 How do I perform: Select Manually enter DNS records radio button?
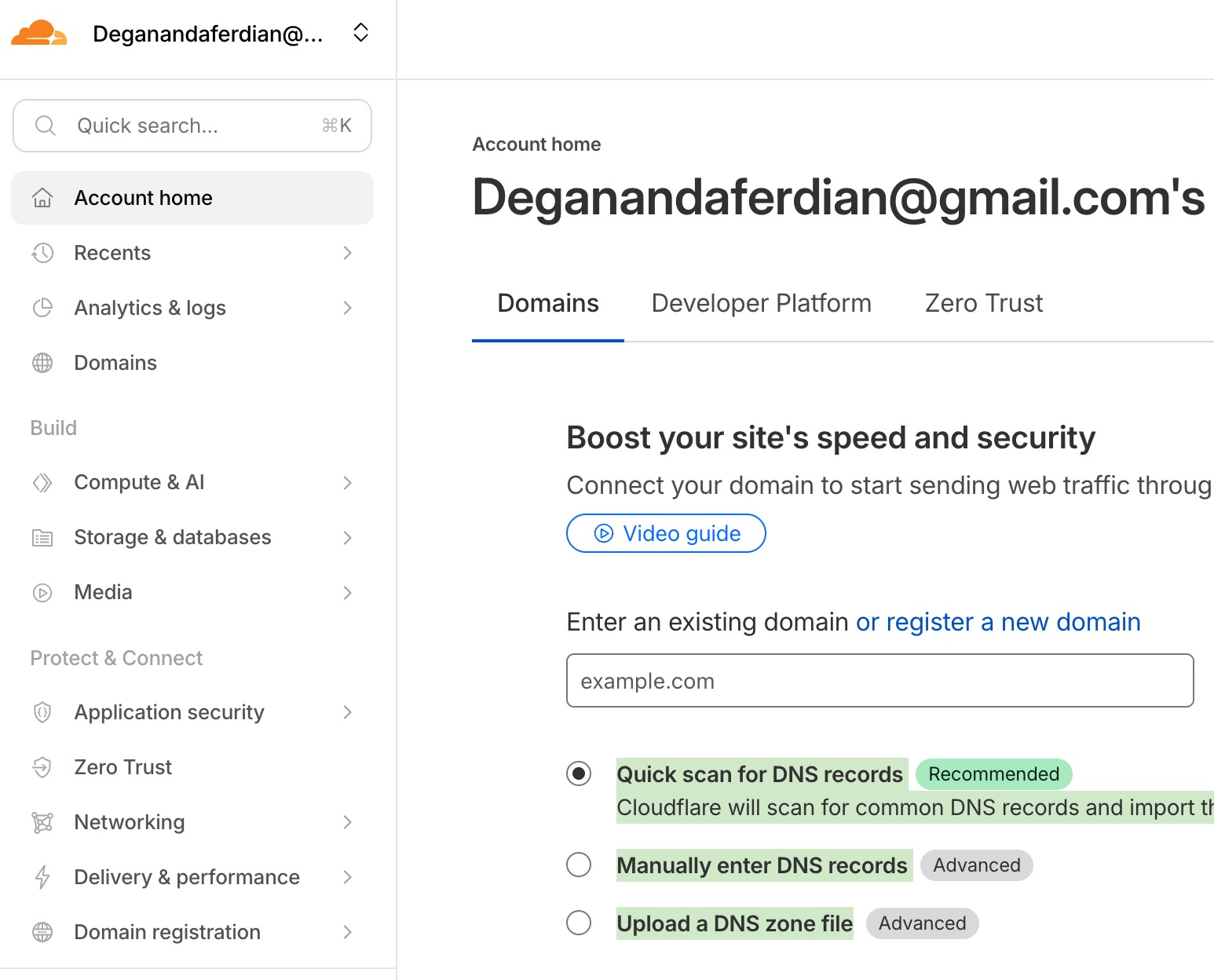point(579,865)
